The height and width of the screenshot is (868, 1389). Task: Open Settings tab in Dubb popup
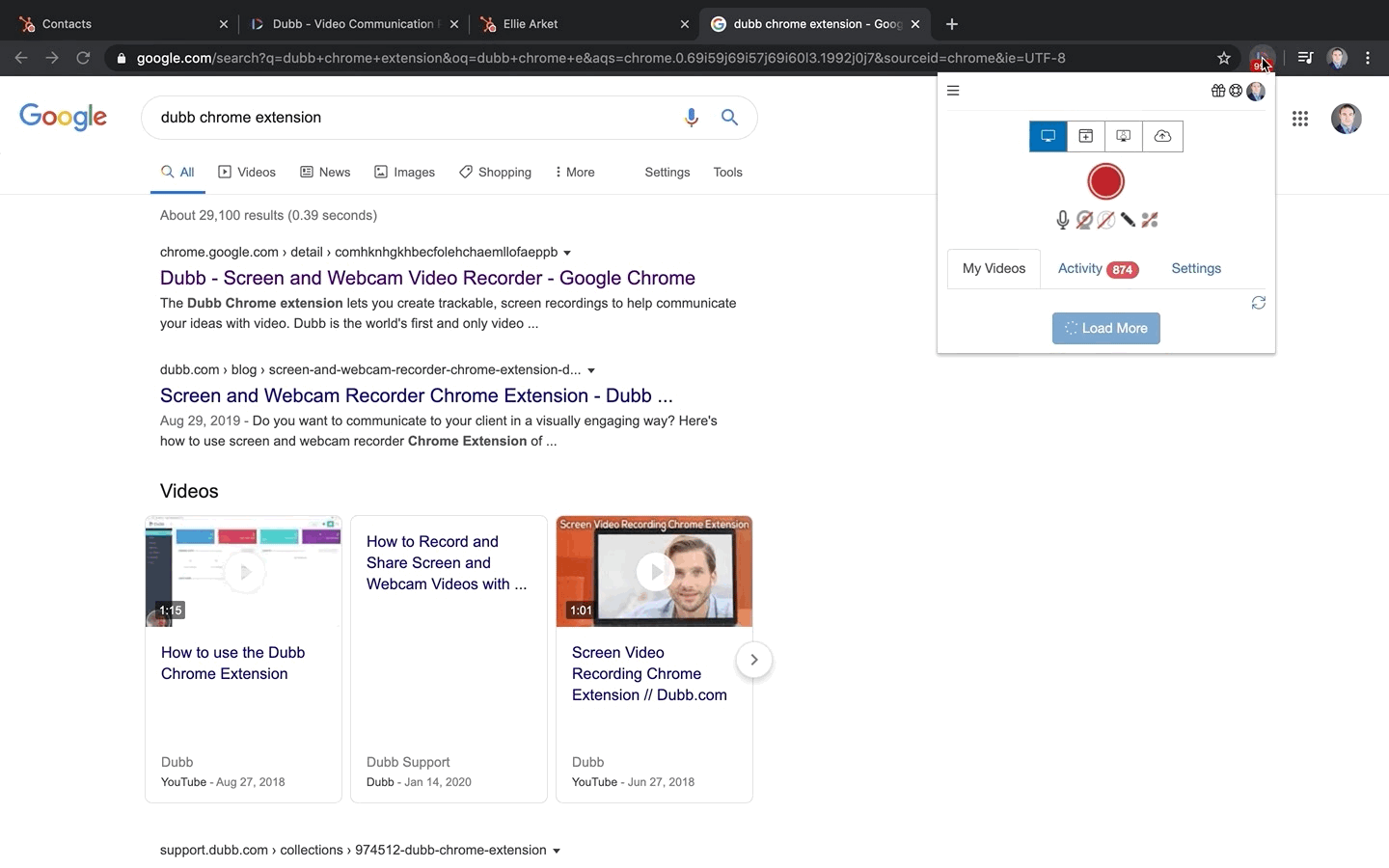[1196, 268]
